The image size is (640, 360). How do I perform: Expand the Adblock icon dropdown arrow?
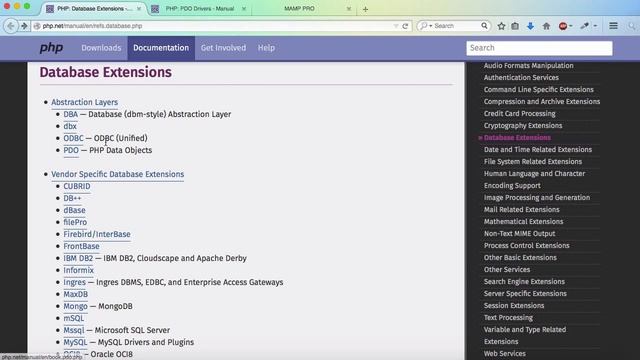pos(571,26)
